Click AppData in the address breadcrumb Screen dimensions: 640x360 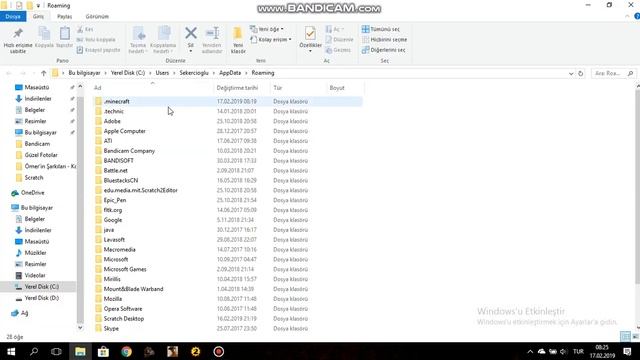click(230, 73)
